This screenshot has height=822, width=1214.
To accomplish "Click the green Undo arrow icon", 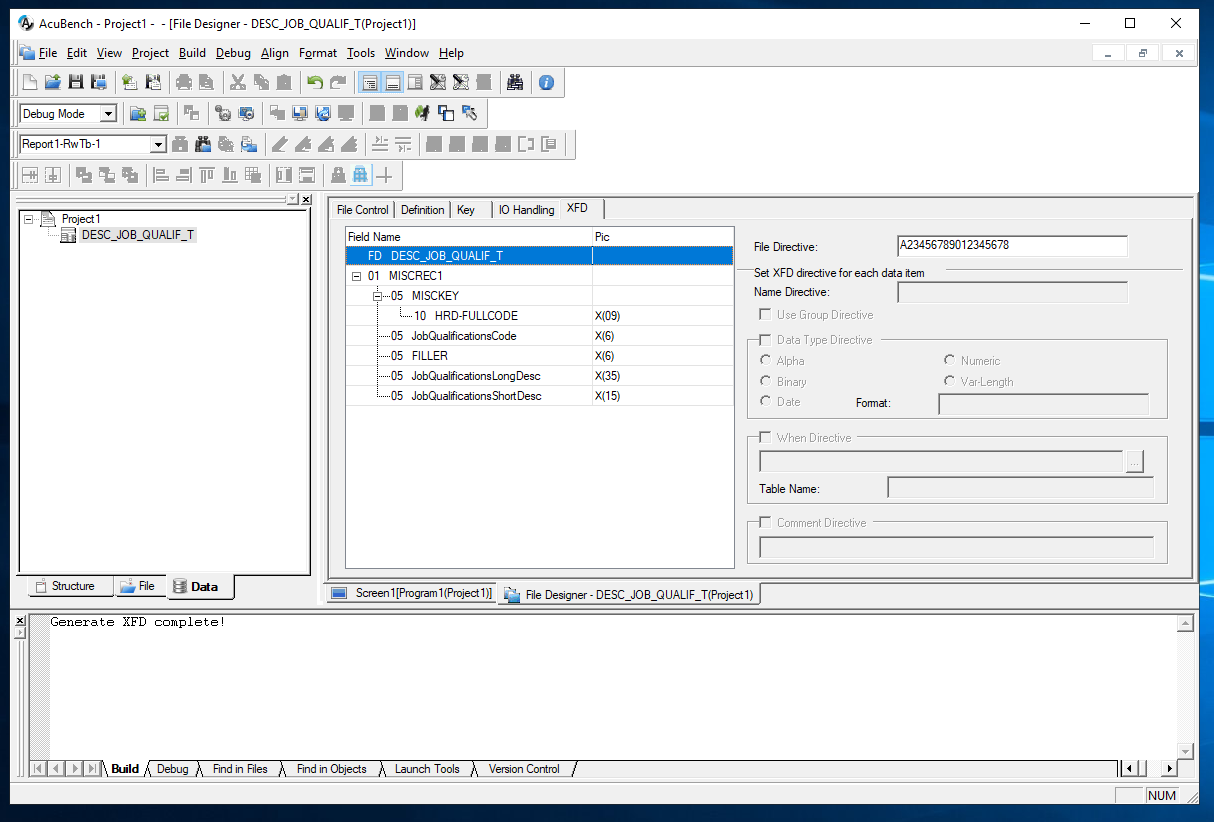I will coord(315,83).
